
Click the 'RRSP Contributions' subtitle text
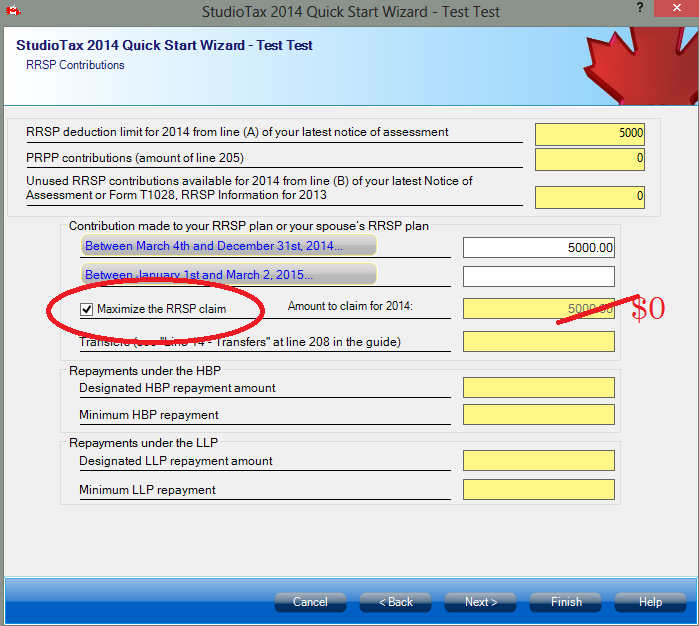tap(75, 65)
